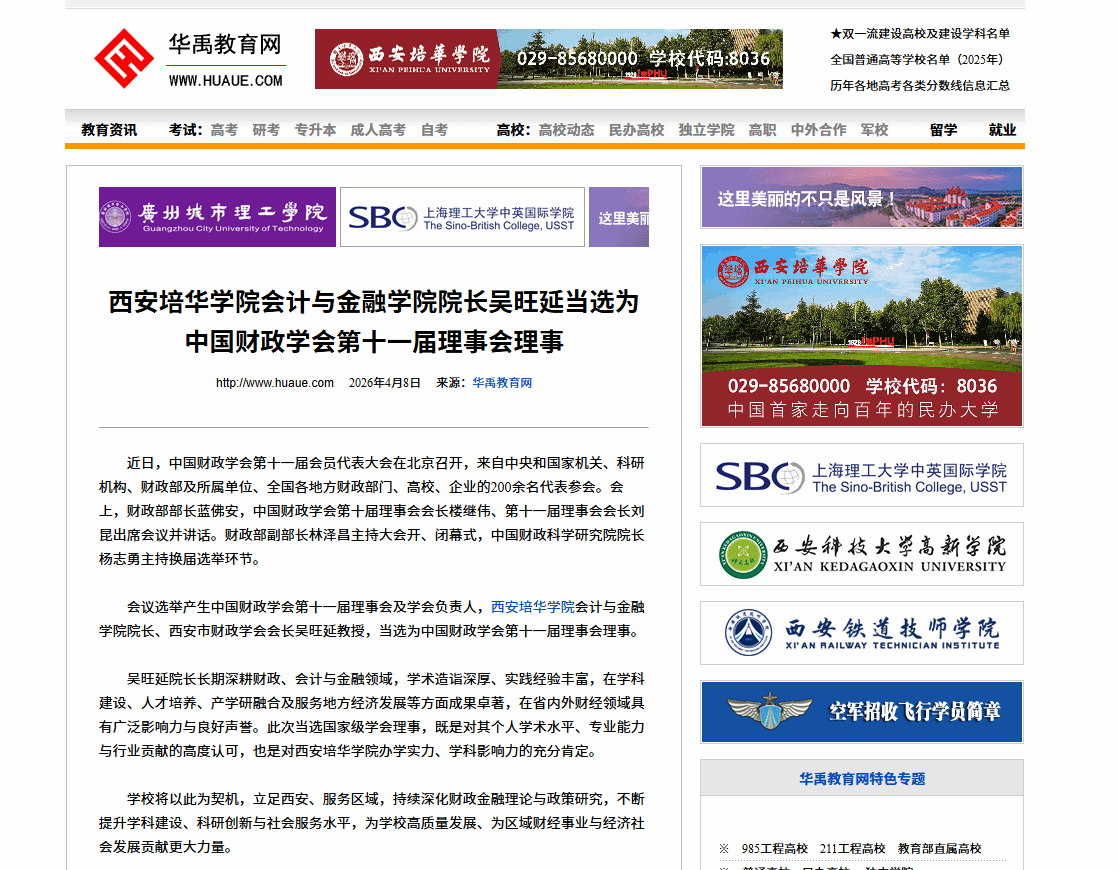1118x870 pixels.
Task: Open 专升本 navigation item
Action: click(x=315, y=130)
